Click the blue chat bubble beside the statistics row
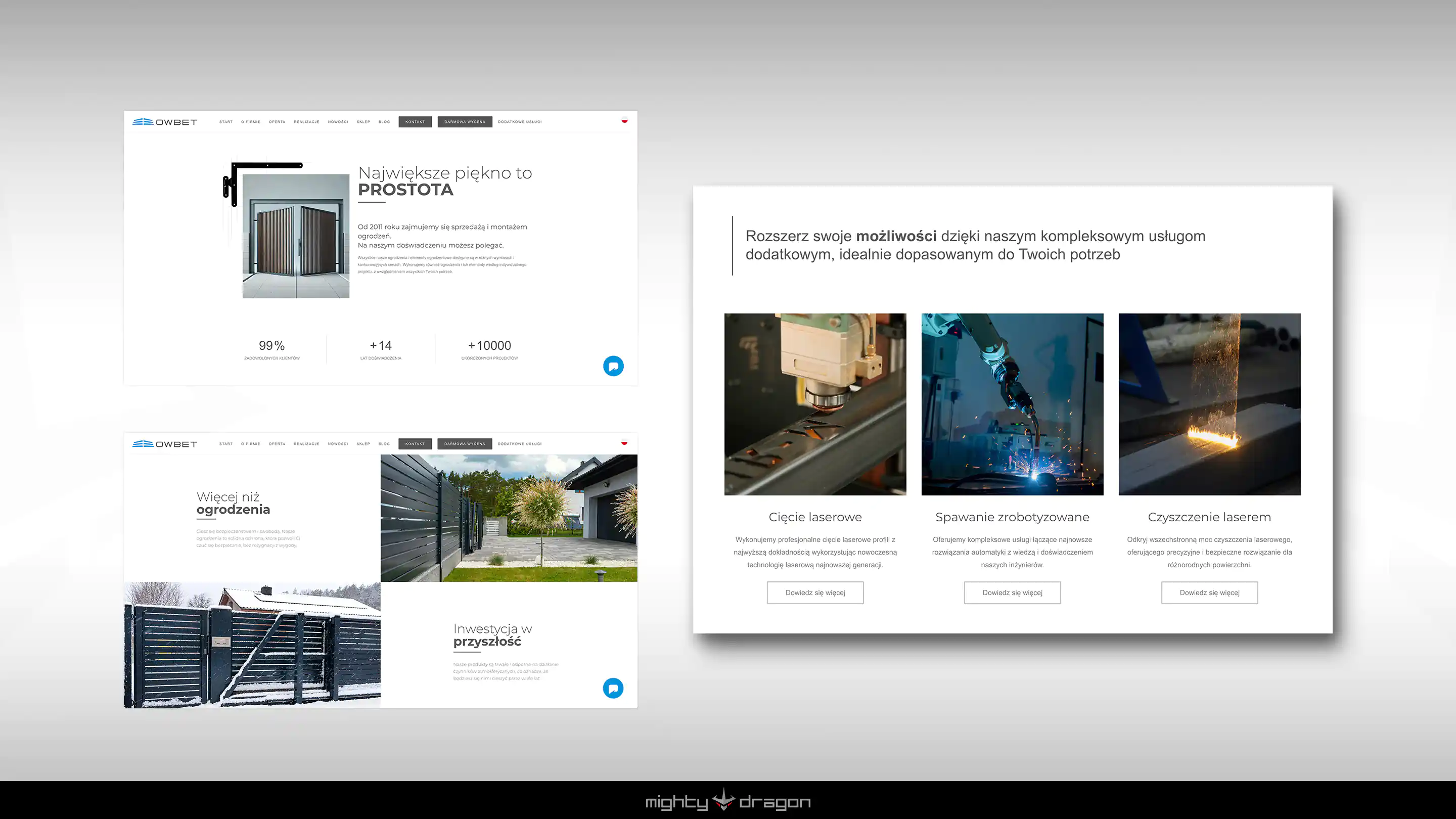 [x=613, y=366]
